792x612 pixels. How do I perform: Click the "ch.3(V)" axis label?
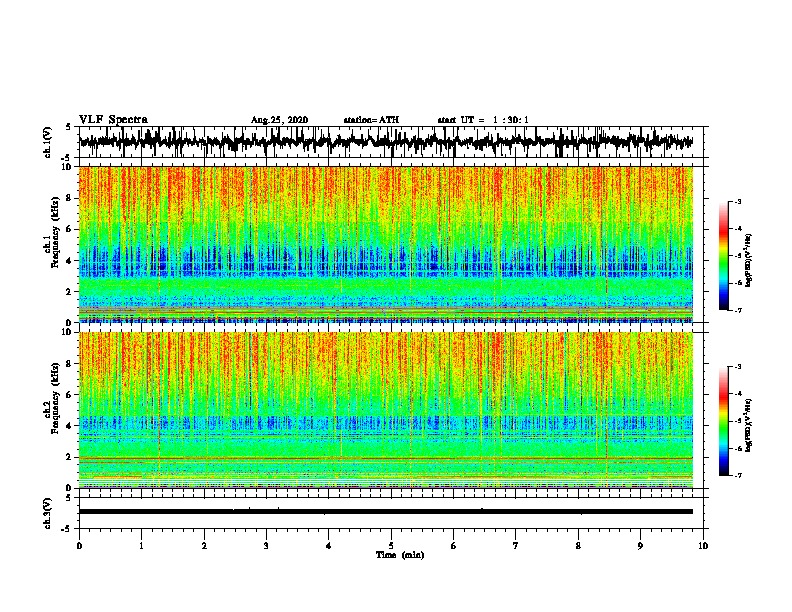pyautogui.click(x=48, y=513)
